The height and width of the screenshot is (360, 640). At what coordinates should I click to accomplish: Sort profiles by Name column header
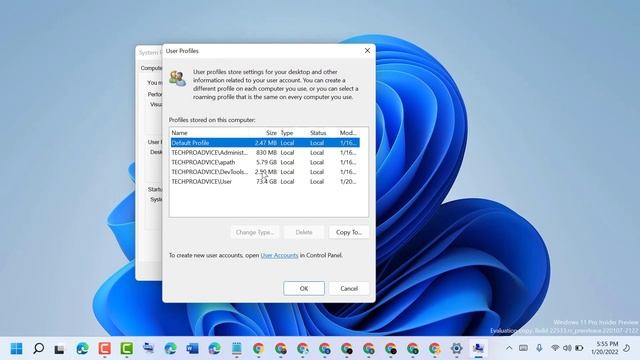click(x=210, y=133)
